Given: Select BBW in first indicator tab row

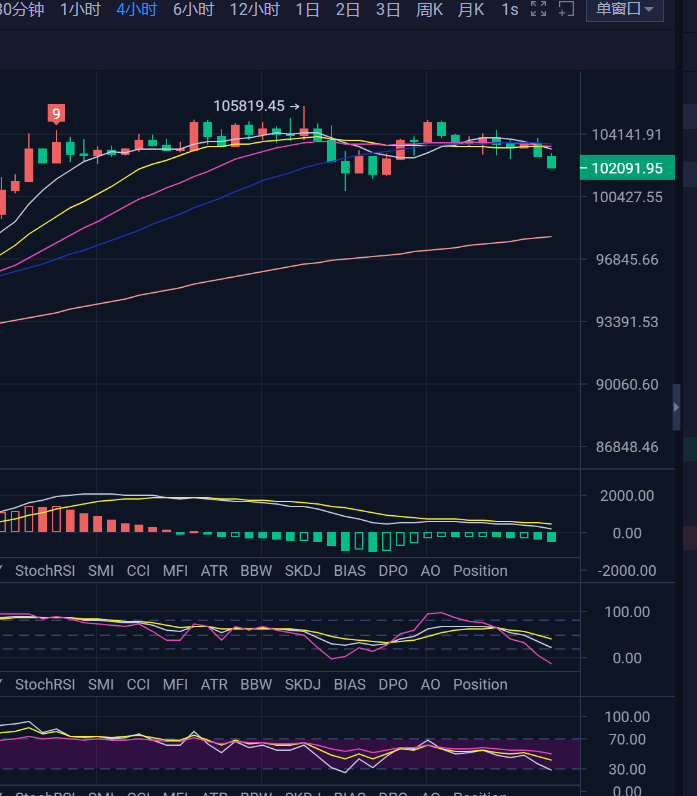Looking at the screenshot, I should click(256, 571).
